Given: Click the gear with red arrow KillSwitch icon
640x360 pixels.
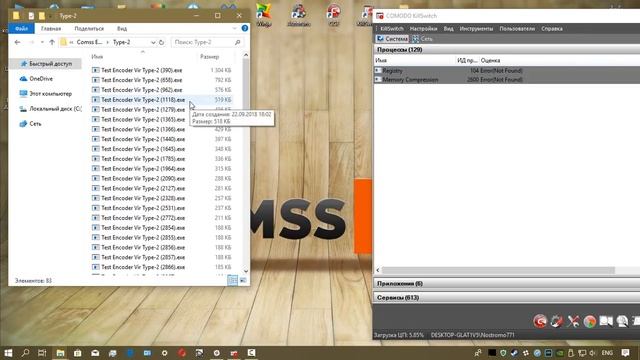Looking at the screenshot, I should pyautogui.click(x=557, y=322).
